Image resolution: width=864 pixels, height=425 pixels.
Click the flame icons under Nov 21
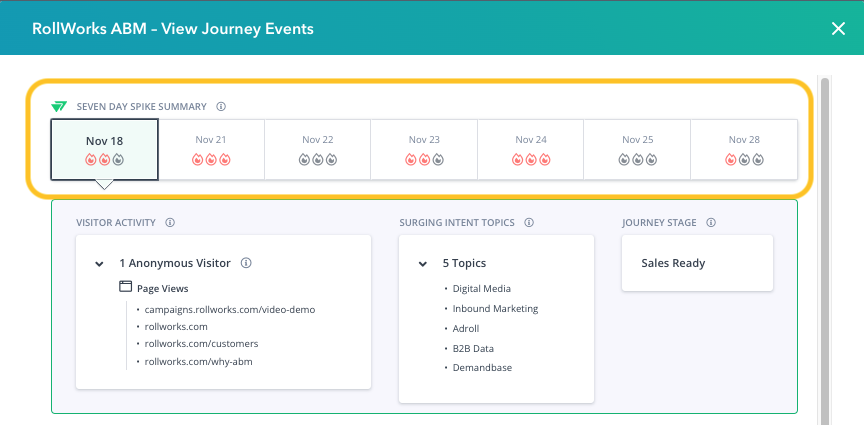211,160
